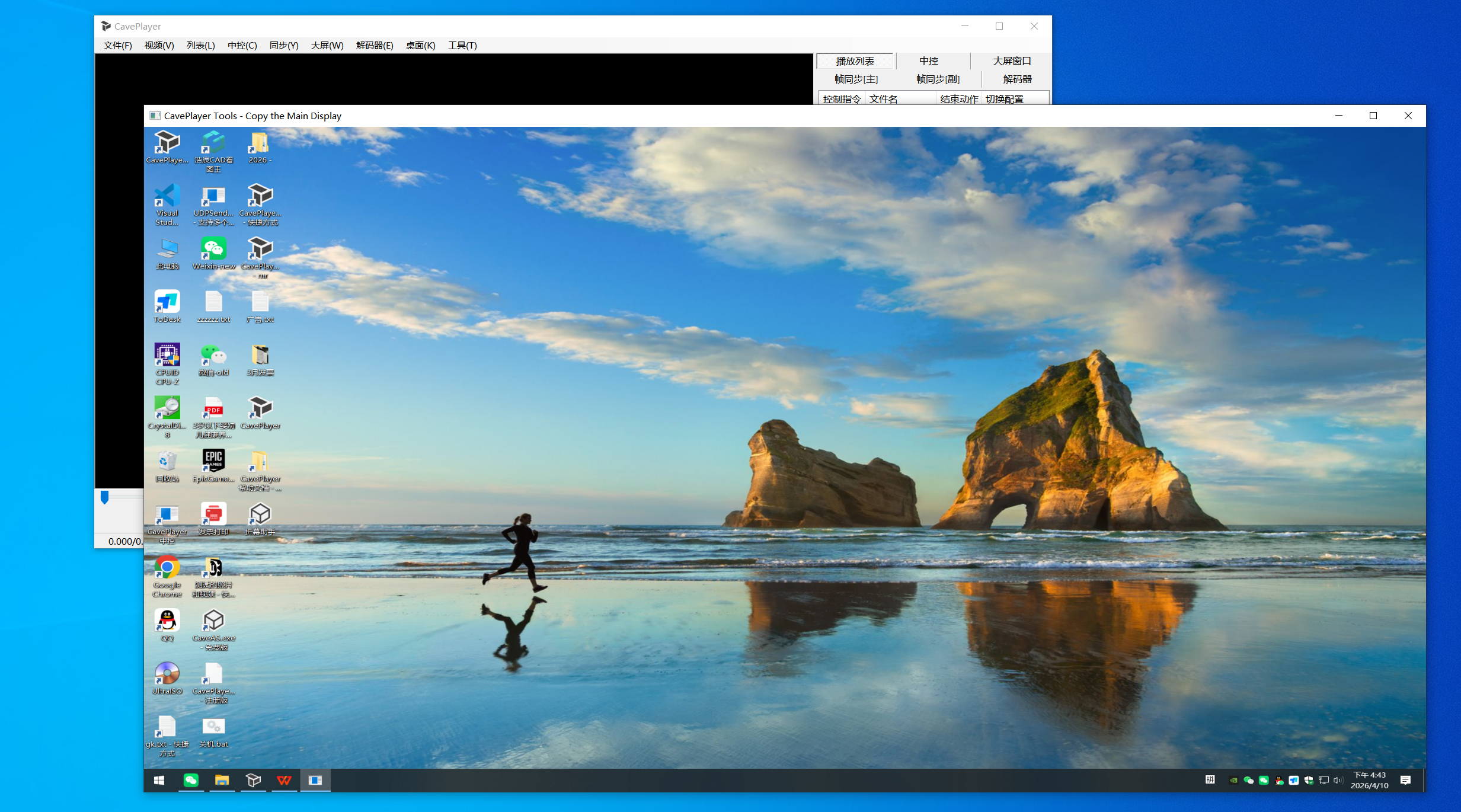Click the blue playback position slider handle

pyautogui.click(x=105, y=497)
